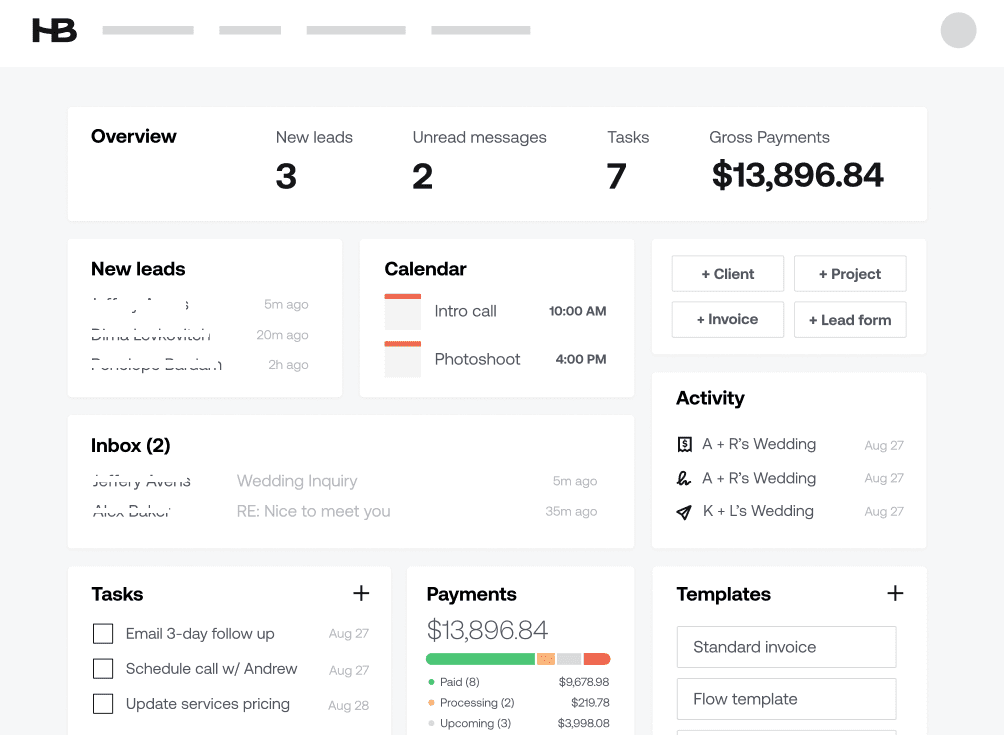Click the + Invoice button
The height and width of the screenshot is (735, 1004).
coord(727,319)
